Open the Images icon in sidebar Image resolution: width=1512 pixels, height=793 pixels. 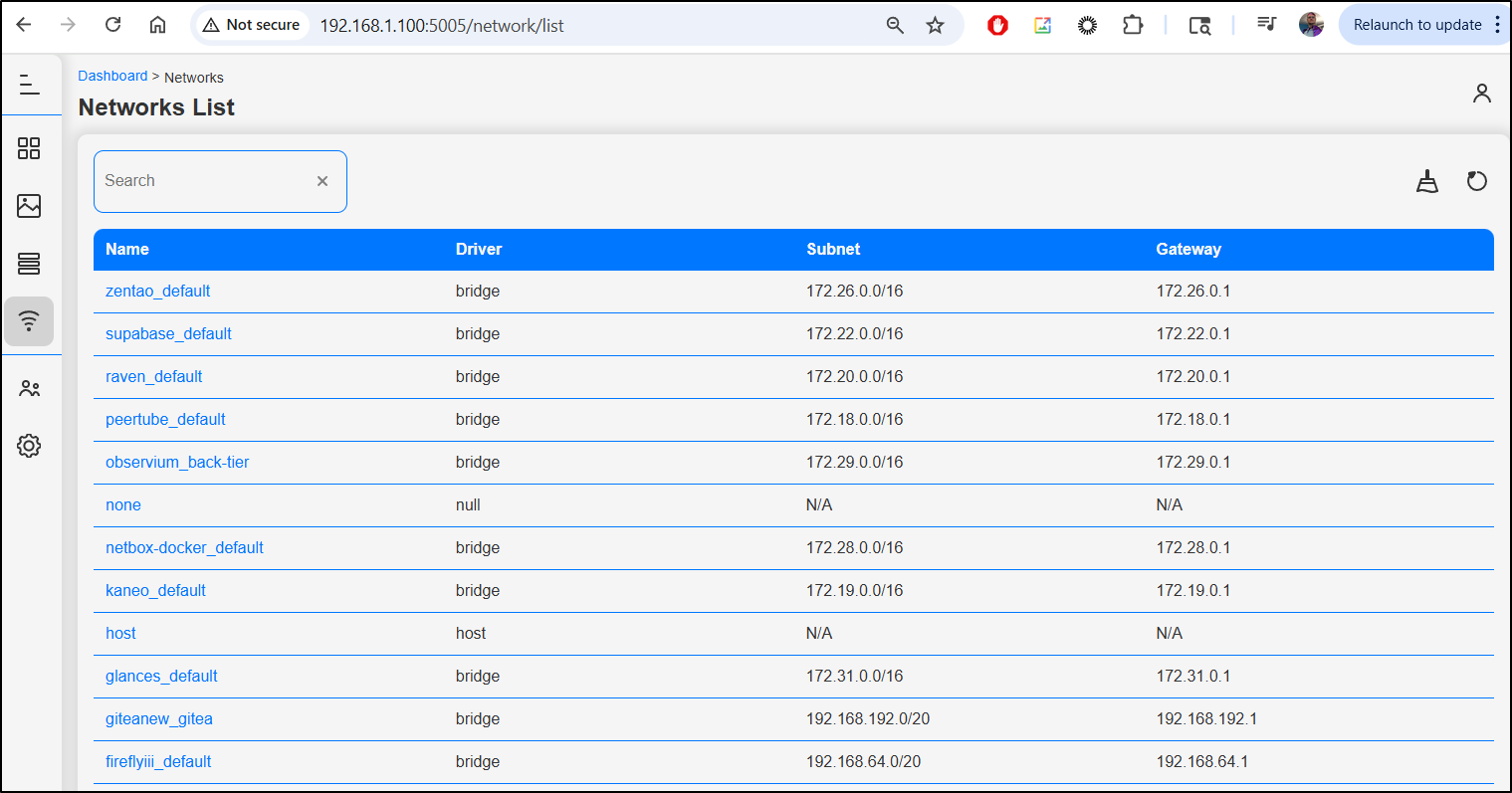tap(29, 206)
